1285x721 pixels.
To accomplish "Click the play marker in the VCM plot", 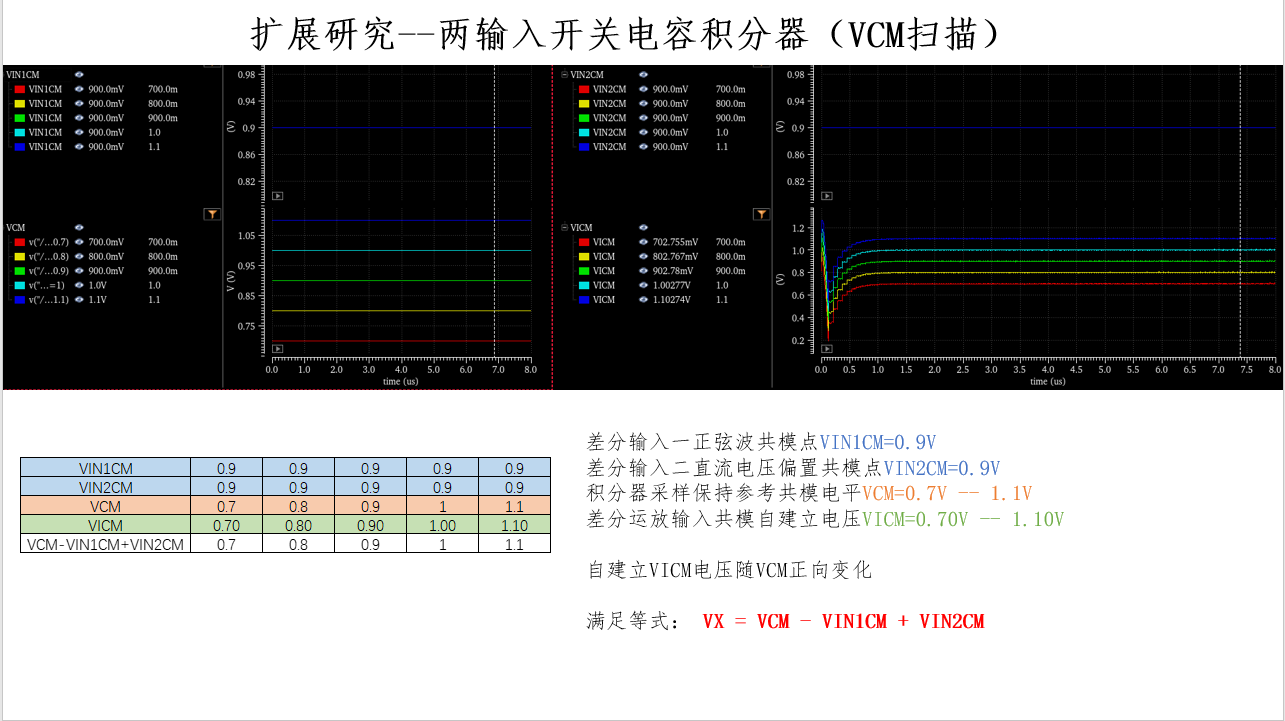I will click(x=278, y=349).
